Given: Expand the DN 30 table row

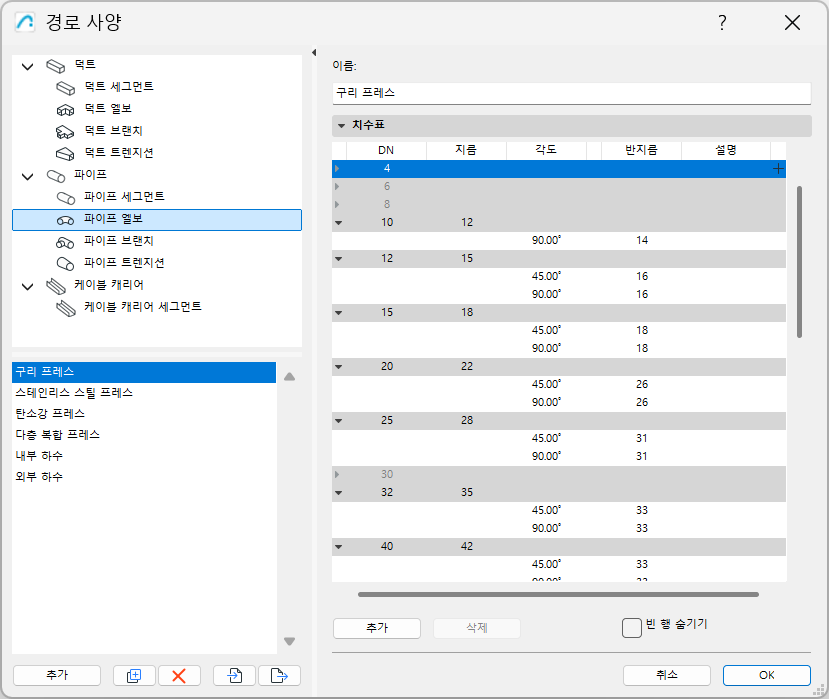Looking at the screenshot, I should pos(337,474).
